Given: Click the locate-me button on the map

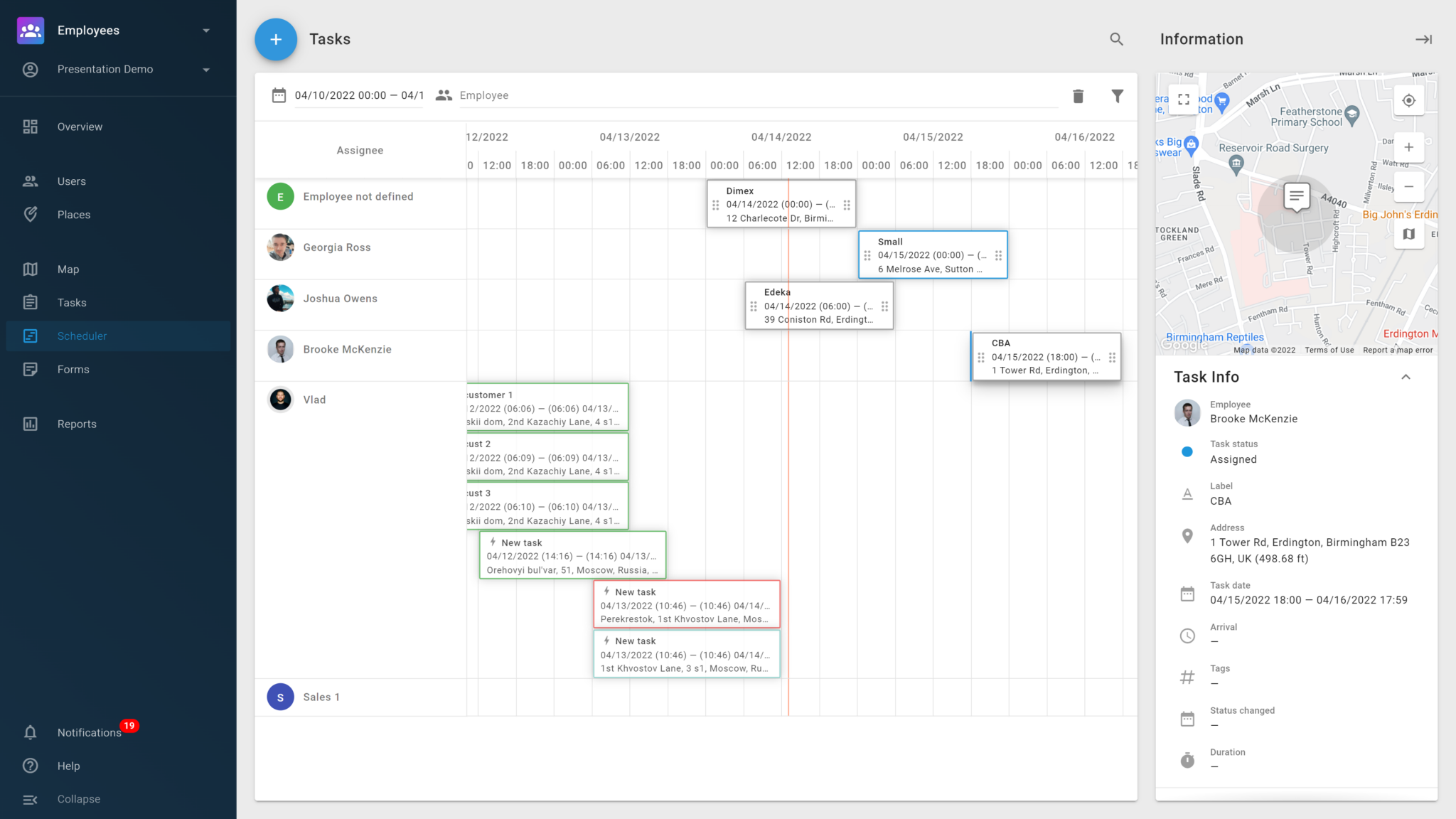Looking at the screenshot, I should click(x=1408, y=100).
